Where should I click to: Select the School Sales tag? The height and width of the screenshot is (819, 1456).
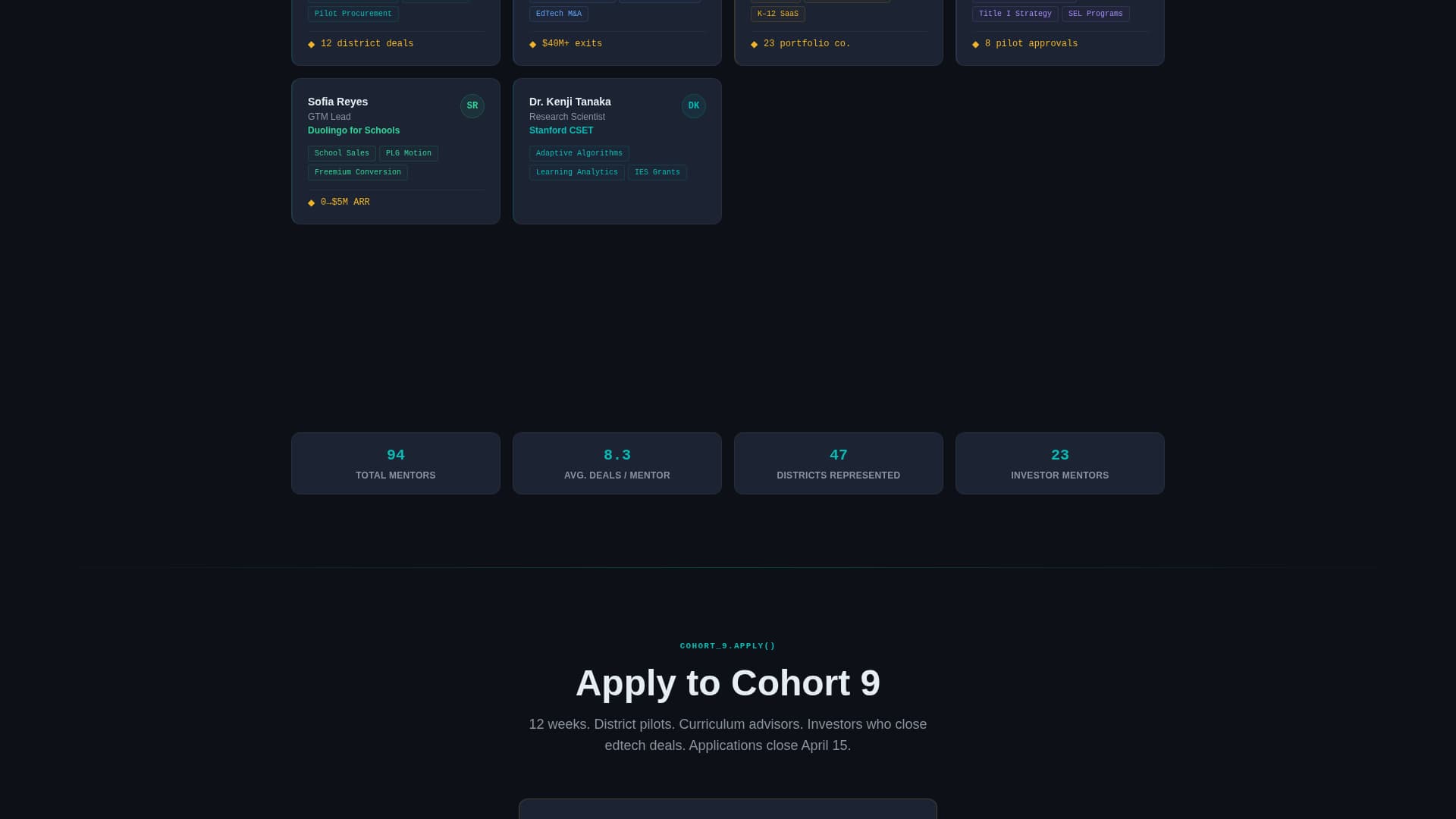341,153
